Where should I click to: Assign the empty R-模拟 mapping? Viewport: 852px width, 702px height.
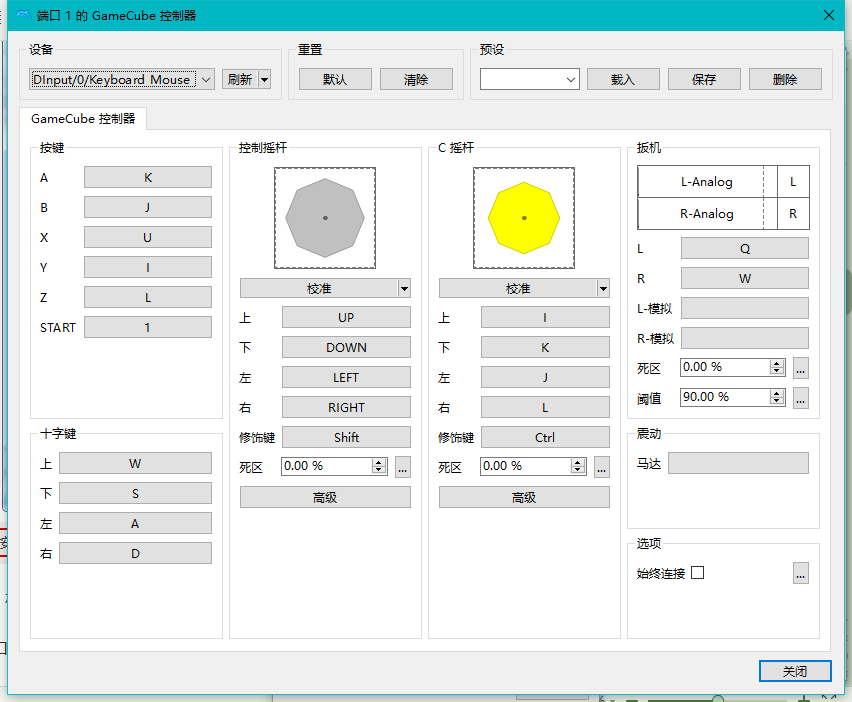pos(744,338)
